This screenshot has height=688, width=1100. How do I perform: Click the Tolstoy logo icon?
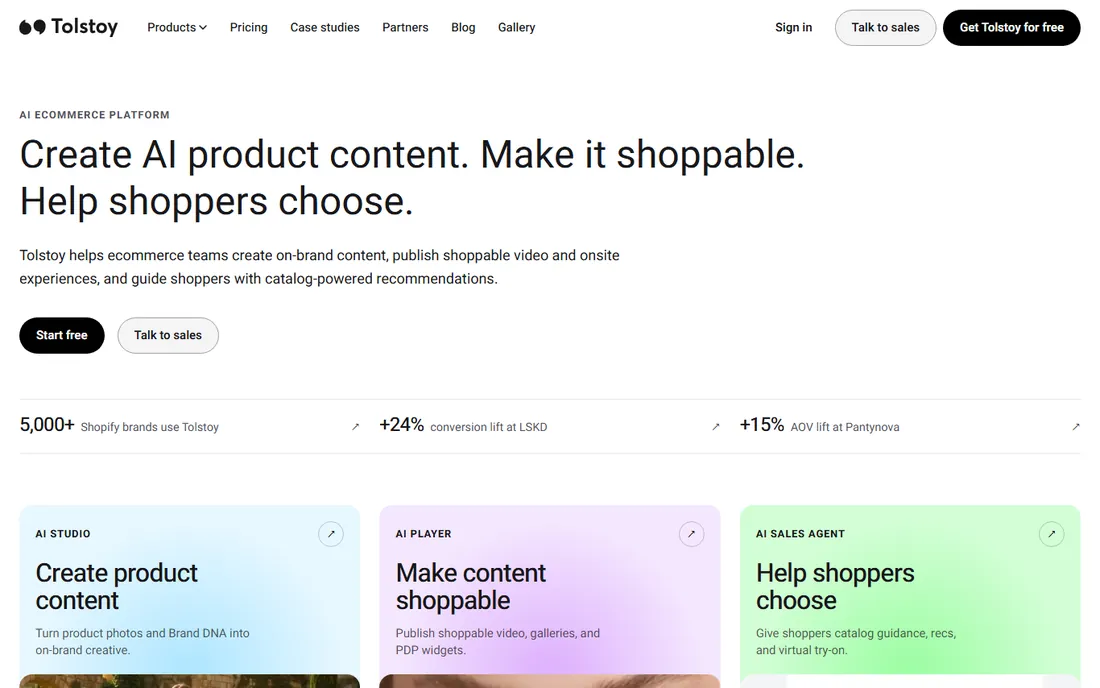tap(32, 27)
